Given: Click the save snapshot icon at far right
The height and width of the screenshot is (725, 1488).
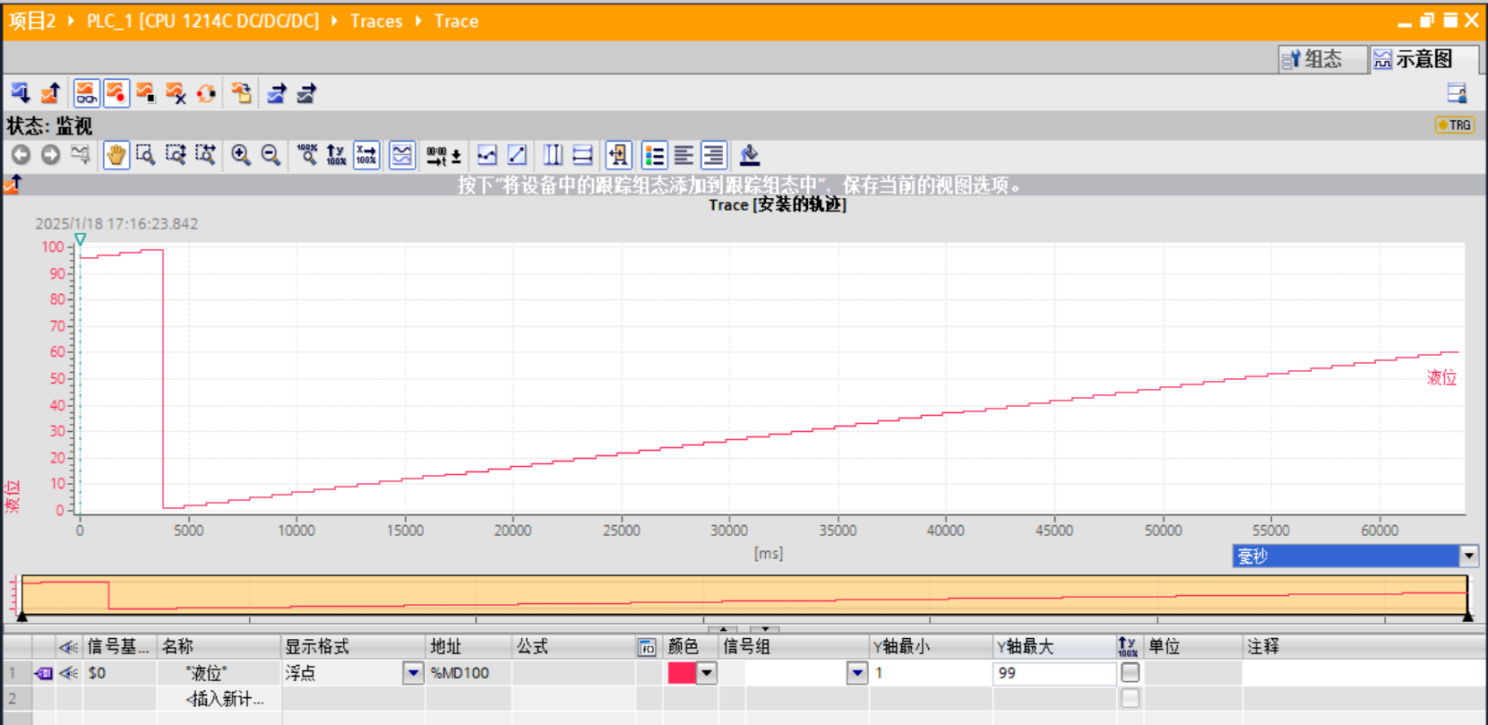Looking at the screenshot, I should (1457, 93).
